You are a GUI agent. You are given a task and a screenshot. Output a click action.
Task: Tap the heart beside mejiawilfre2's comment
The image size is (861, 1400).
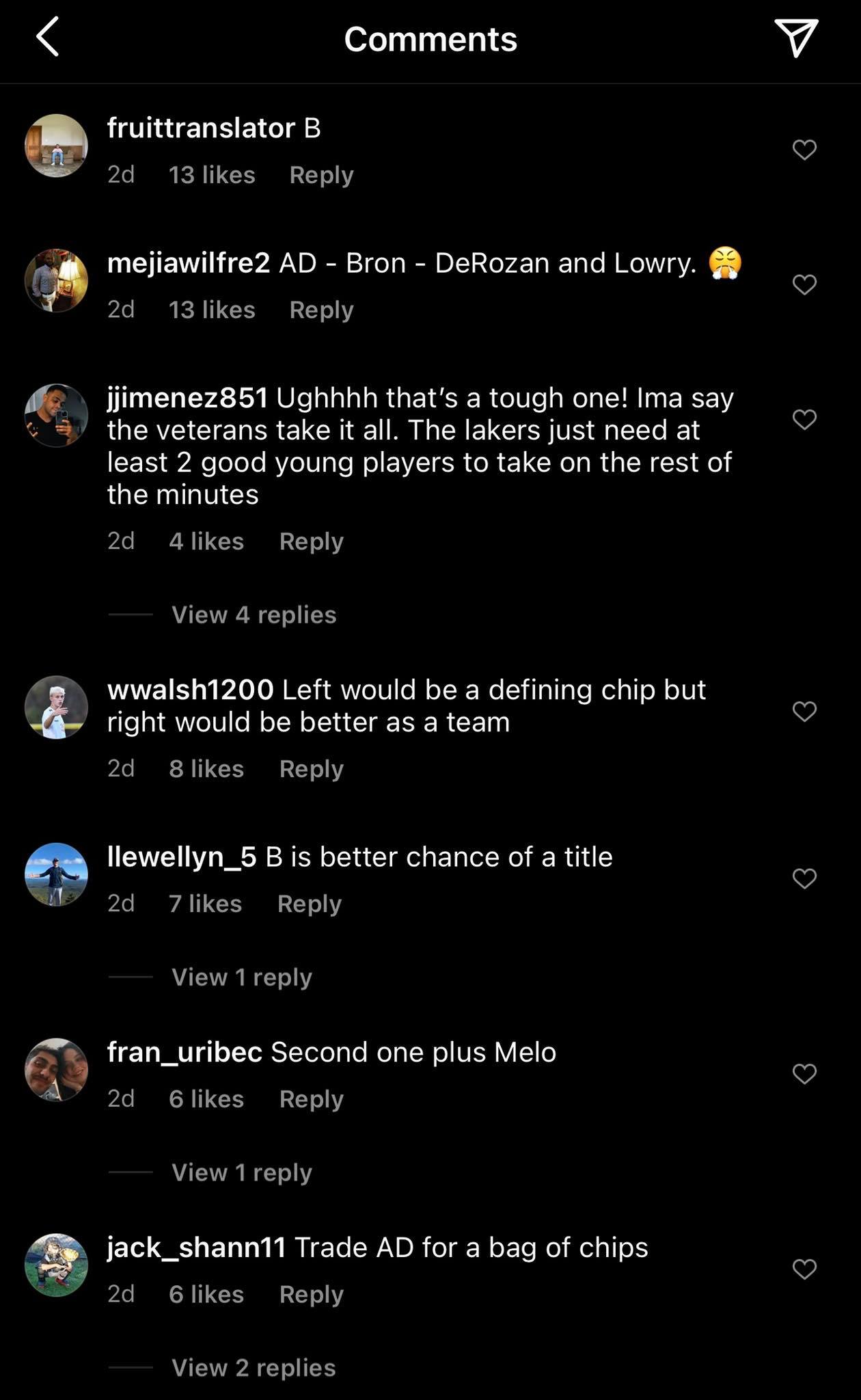click(x=804, y=284)
